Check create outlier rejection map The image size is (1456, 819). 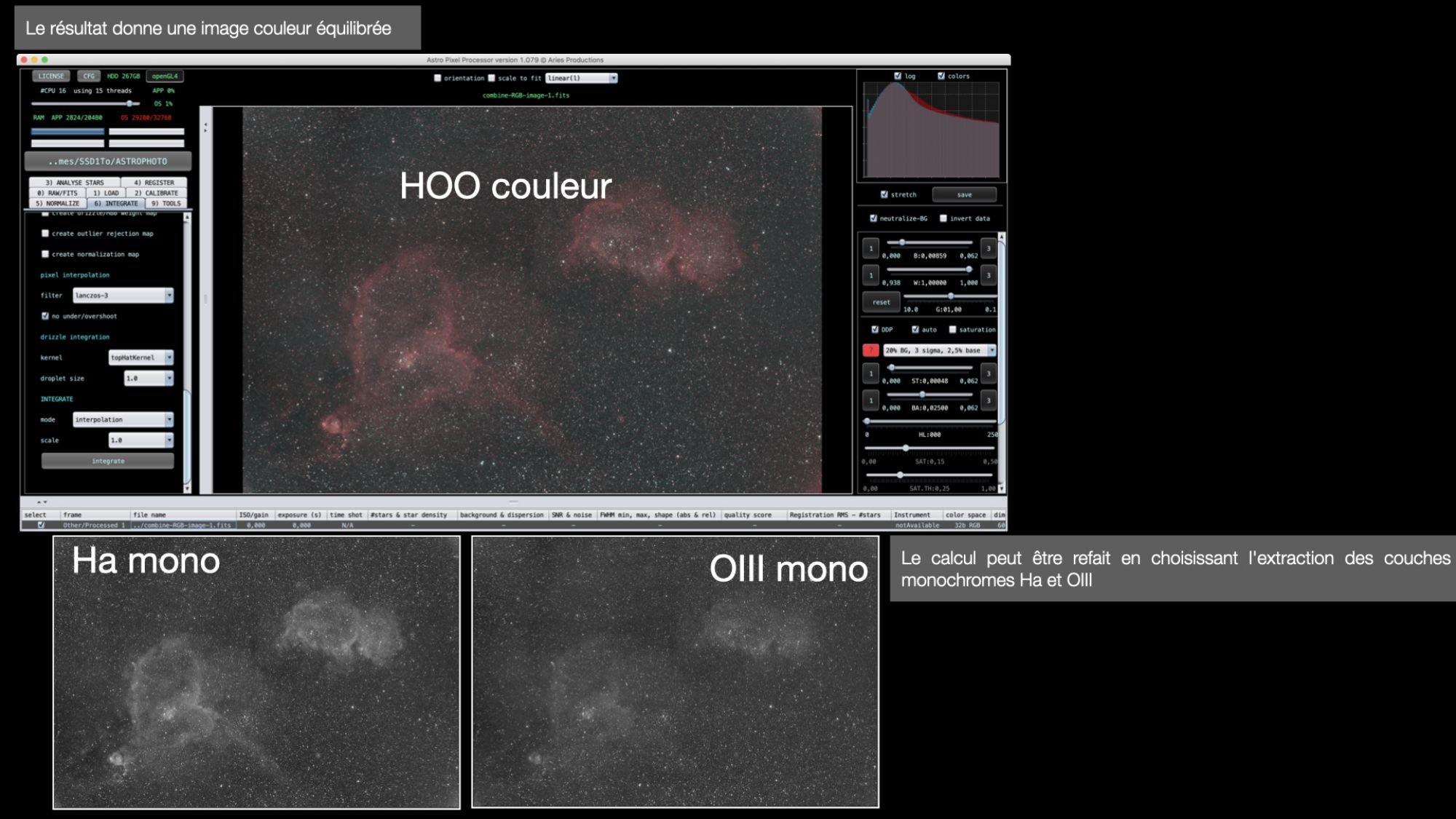(x=45, y=234)
